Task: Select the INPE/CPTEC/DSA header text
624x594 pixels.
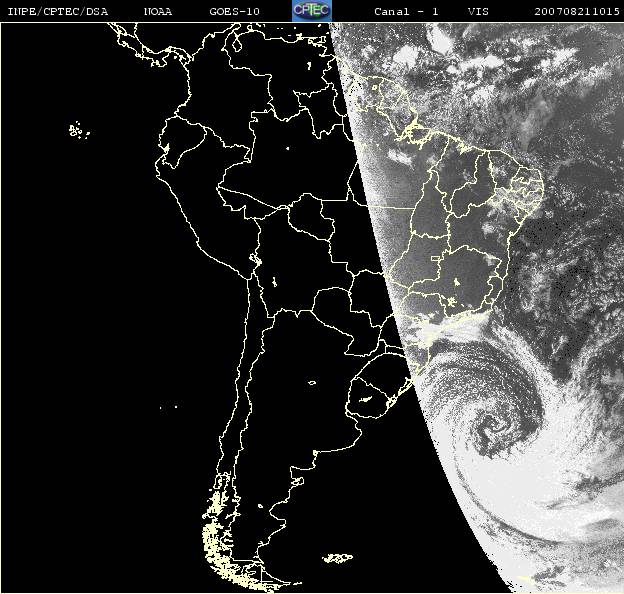Action: click(x=58, y=12)
